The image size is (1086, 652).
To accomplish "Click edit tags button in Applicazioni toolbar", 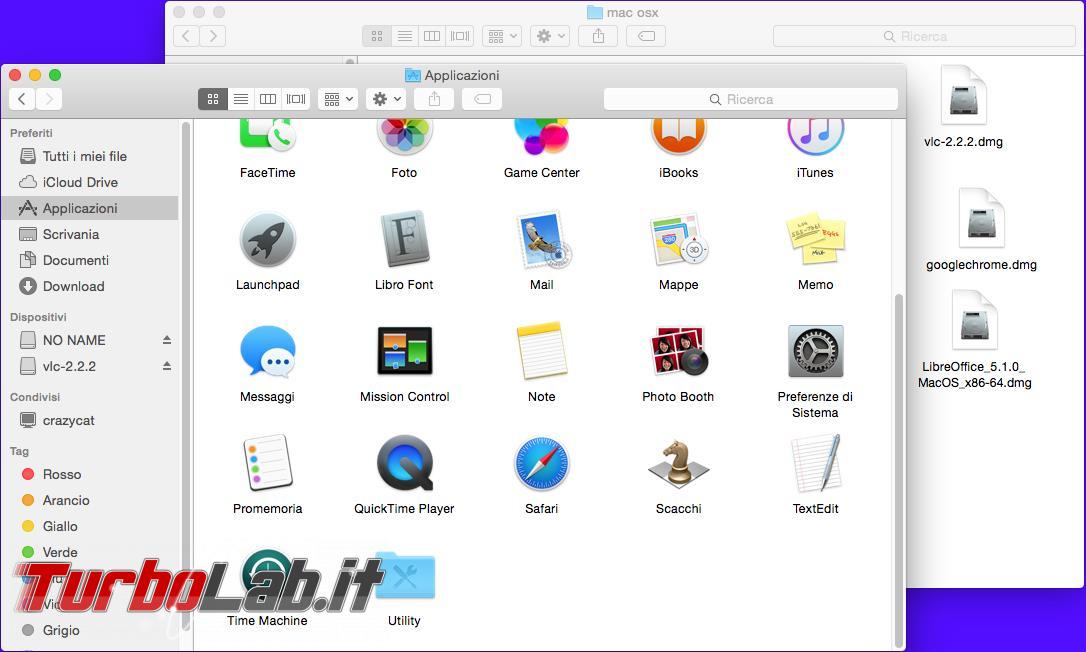I will [x=482, y=99].
